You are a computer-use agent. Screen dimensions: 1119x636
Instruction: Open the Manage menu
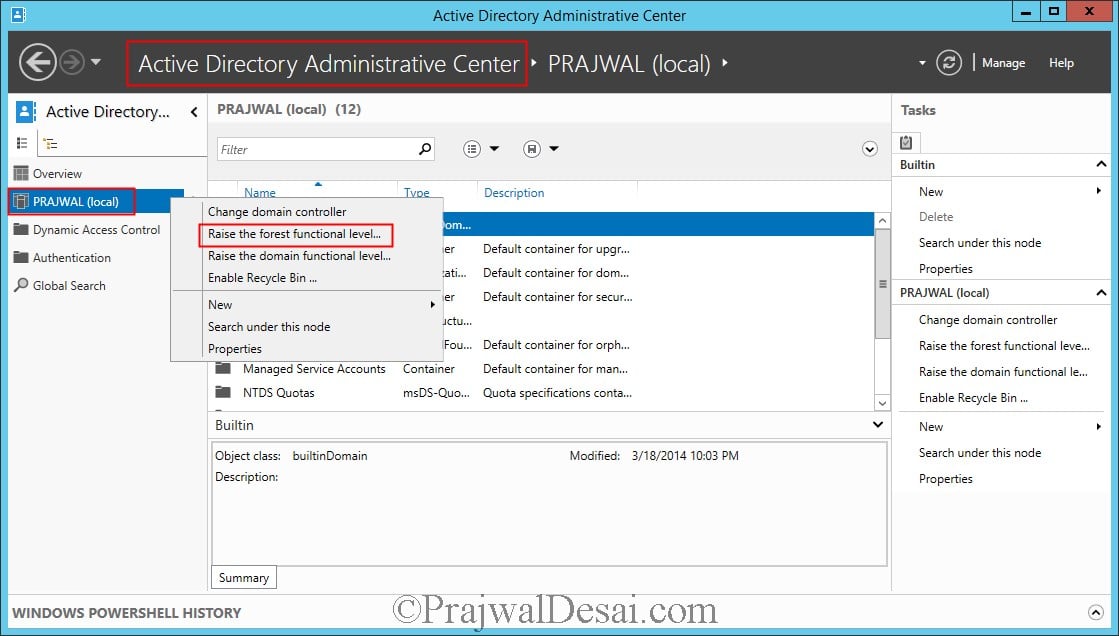(x=1003, y=63)
